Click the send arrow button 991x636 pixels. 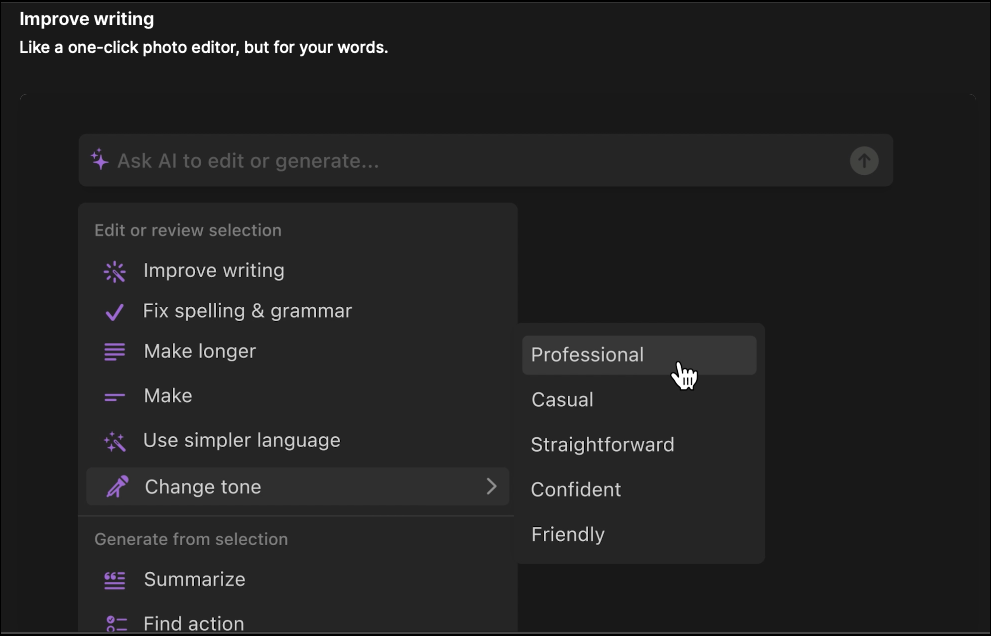point(863,161)
